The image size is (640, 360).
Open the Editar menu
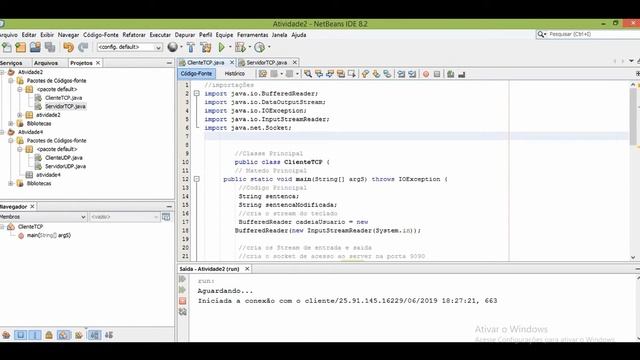(x=29, y=35)
